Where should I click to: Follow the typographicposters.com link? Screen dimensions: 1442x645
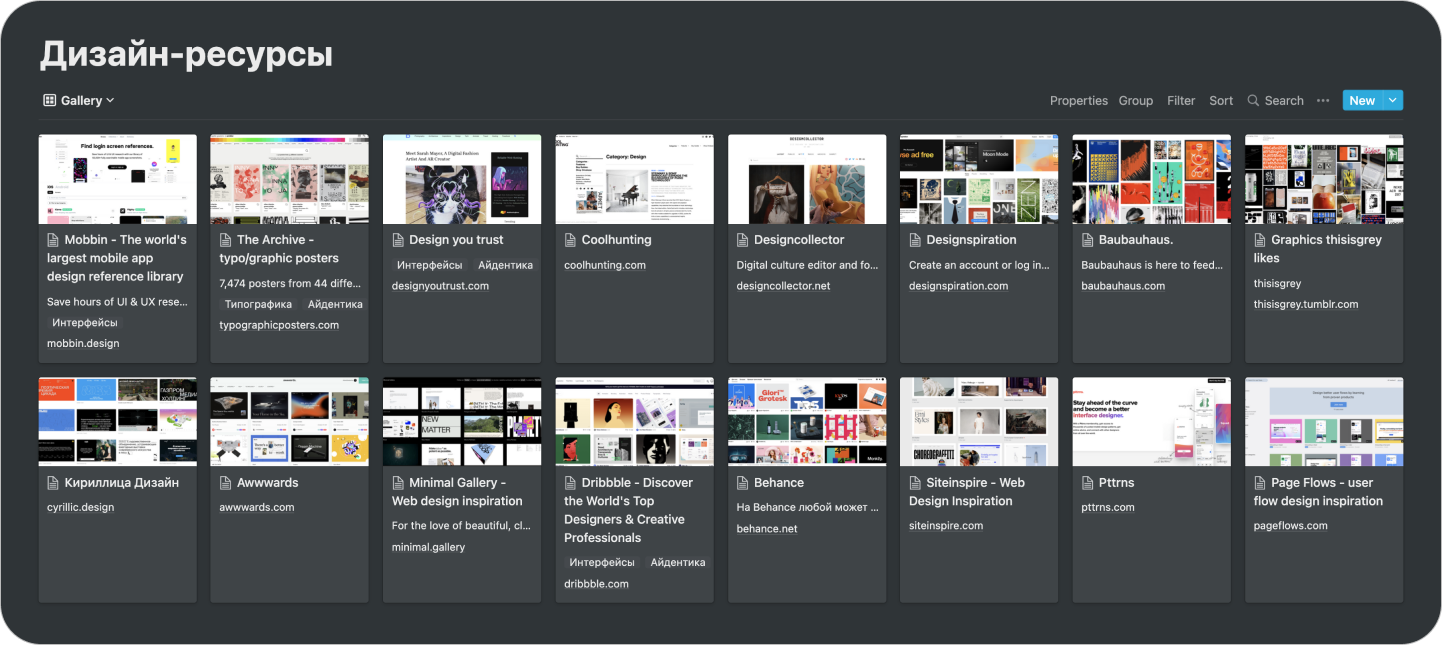(x=279, y=325)
